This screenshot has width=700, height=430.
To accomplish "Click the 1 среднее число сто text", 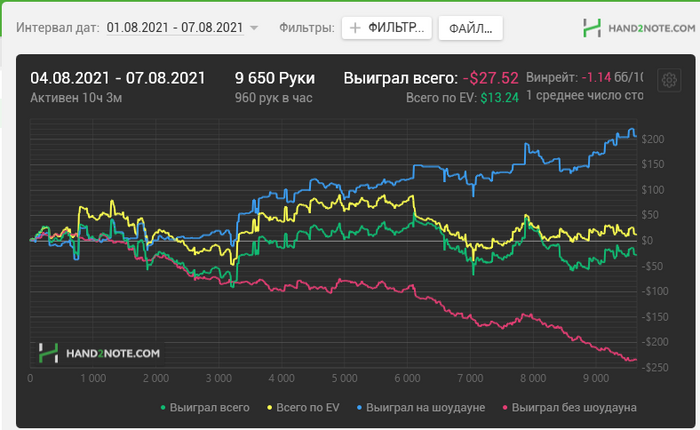I will tap(585, 96).
